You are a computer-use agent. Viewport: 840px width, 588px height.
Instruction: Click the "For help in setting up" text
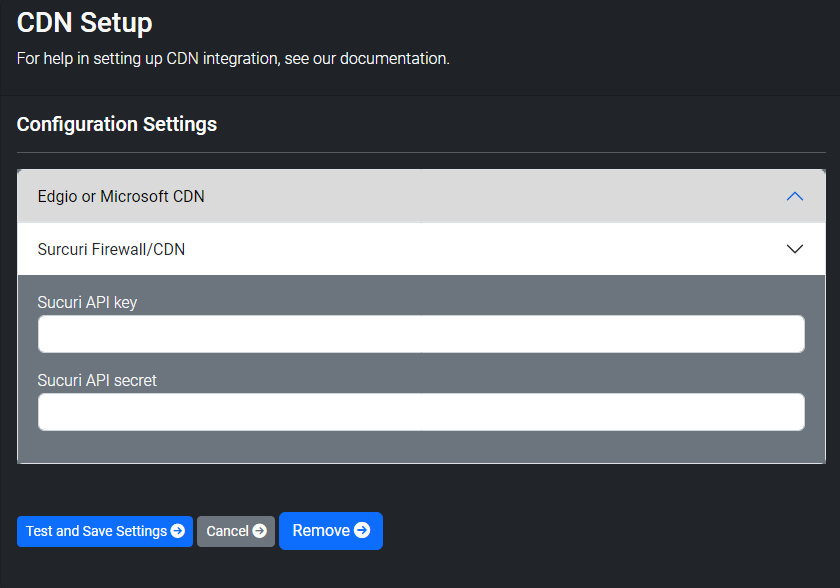click(89, 58)
